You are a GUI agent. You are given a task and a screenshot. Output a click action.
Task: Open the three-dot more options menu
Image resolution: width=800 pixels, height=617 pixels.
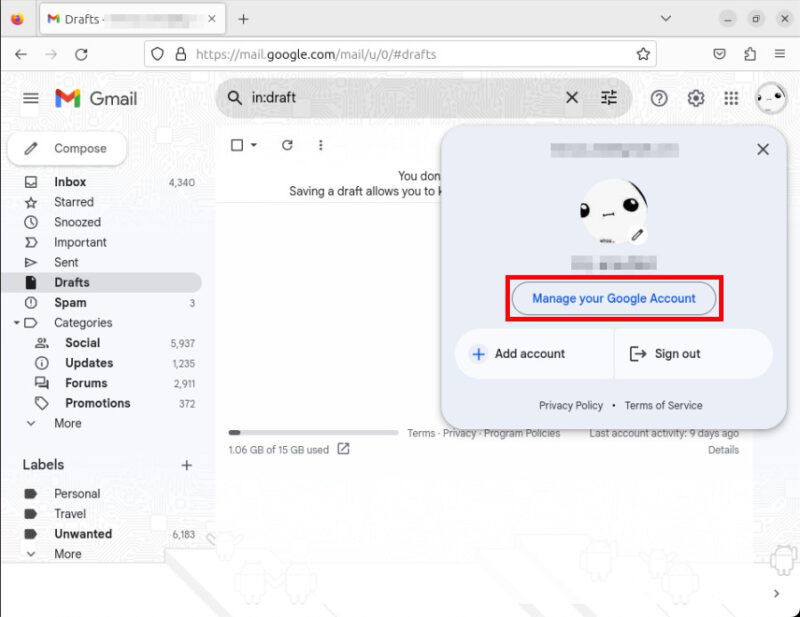click(x=320, y=145)
